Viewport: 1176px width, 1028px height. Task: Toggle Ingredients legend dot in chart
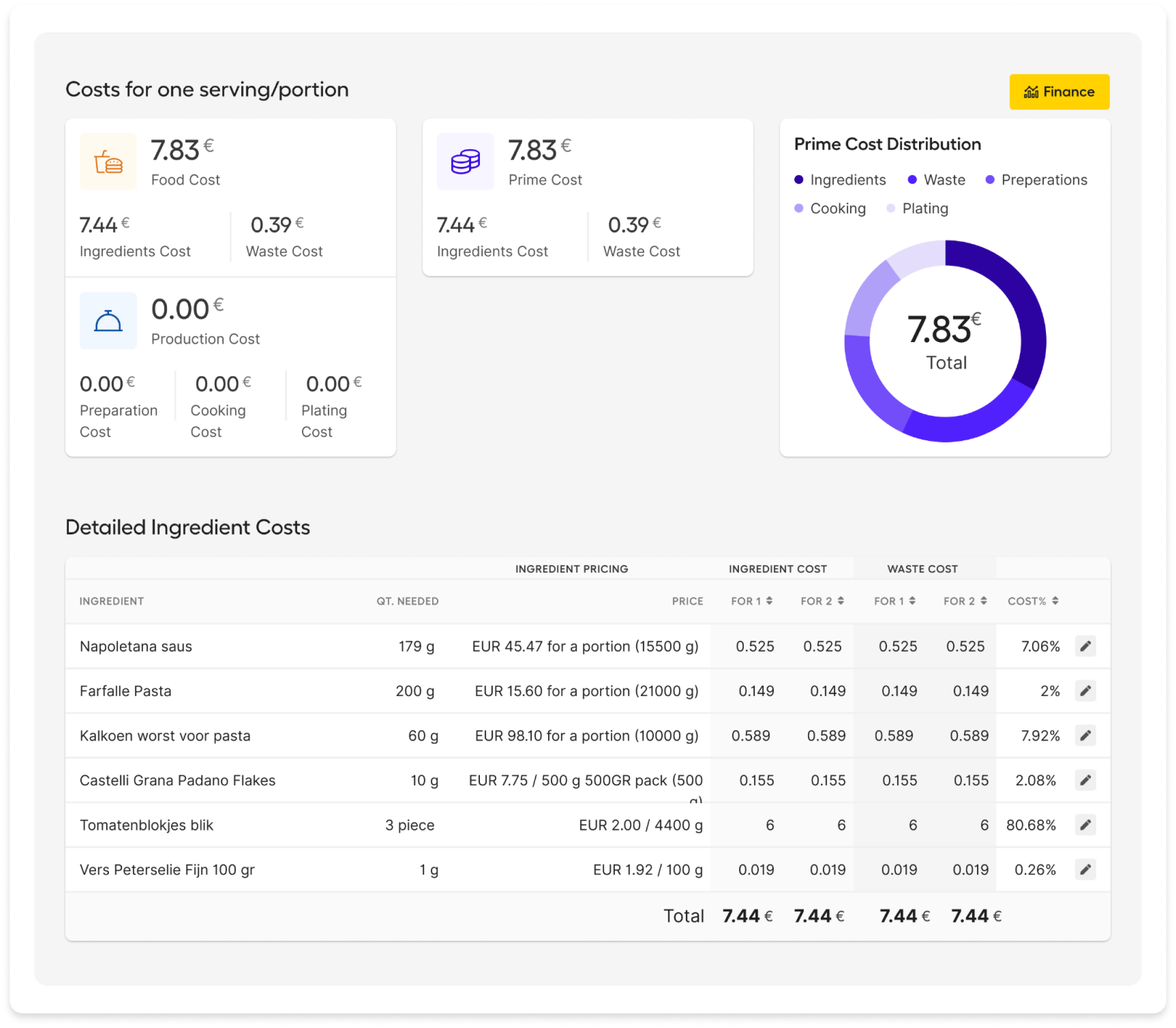[799, 180]
